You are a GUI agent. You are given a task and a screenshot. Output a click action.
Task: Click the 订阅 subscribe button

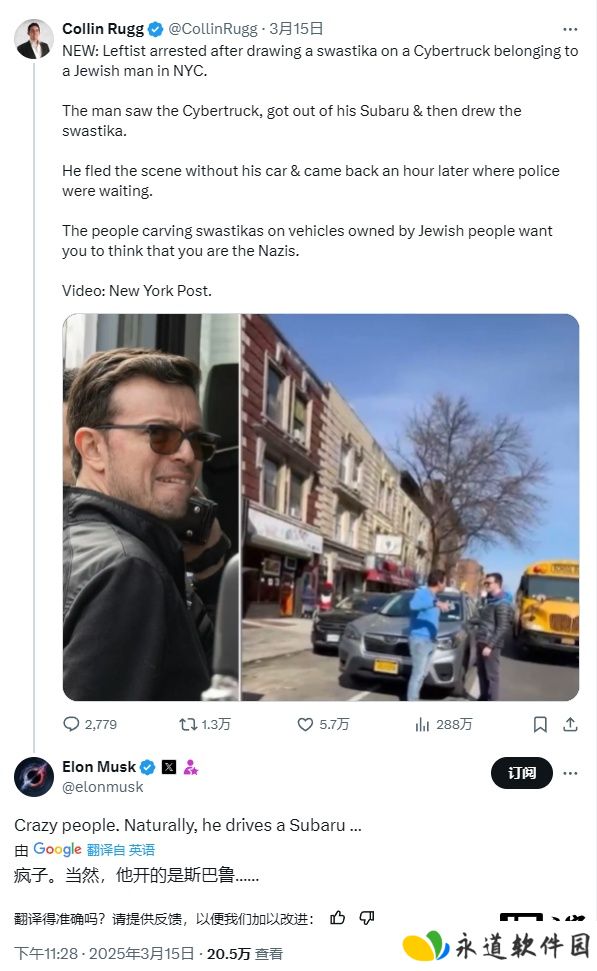pos(521,773)
